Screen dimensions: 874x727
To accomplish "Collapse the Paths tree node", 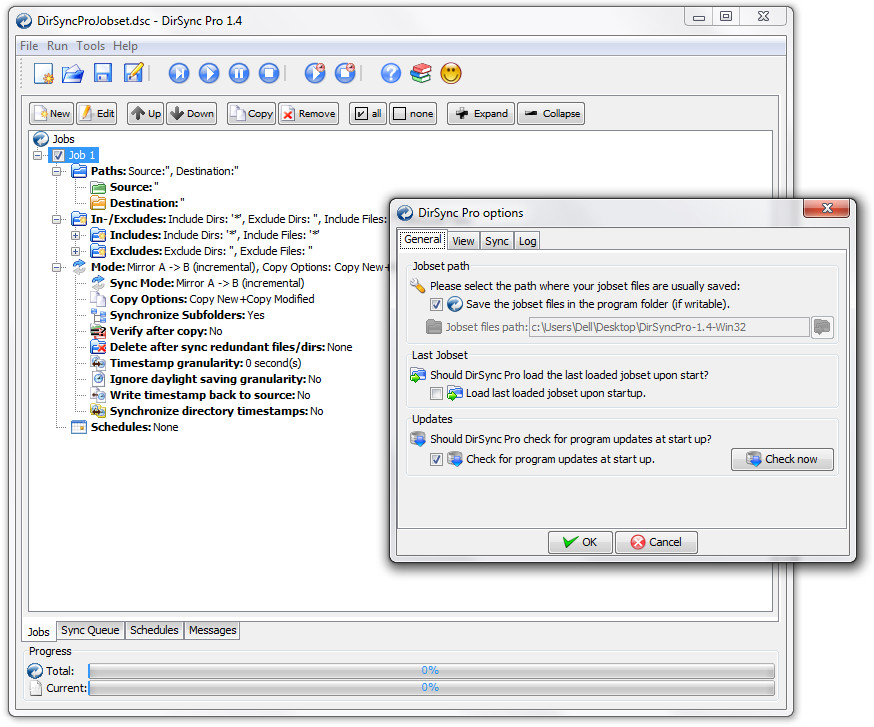I will coord(56,171).
